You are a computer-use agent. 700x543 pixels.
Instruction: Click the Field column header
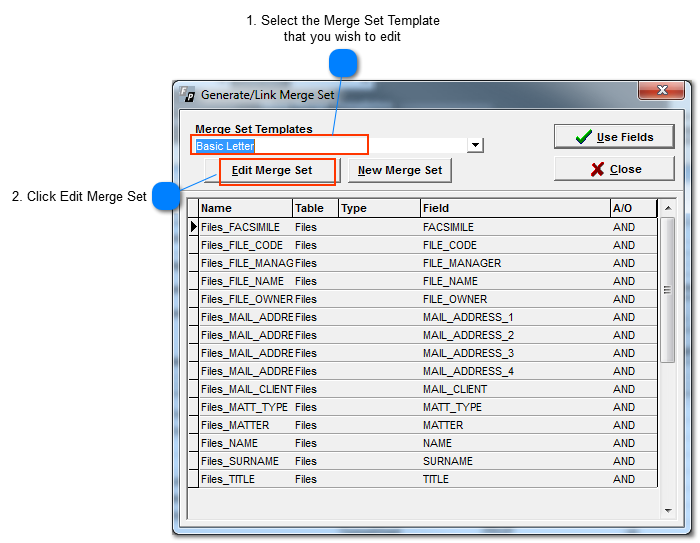[514, 209]
